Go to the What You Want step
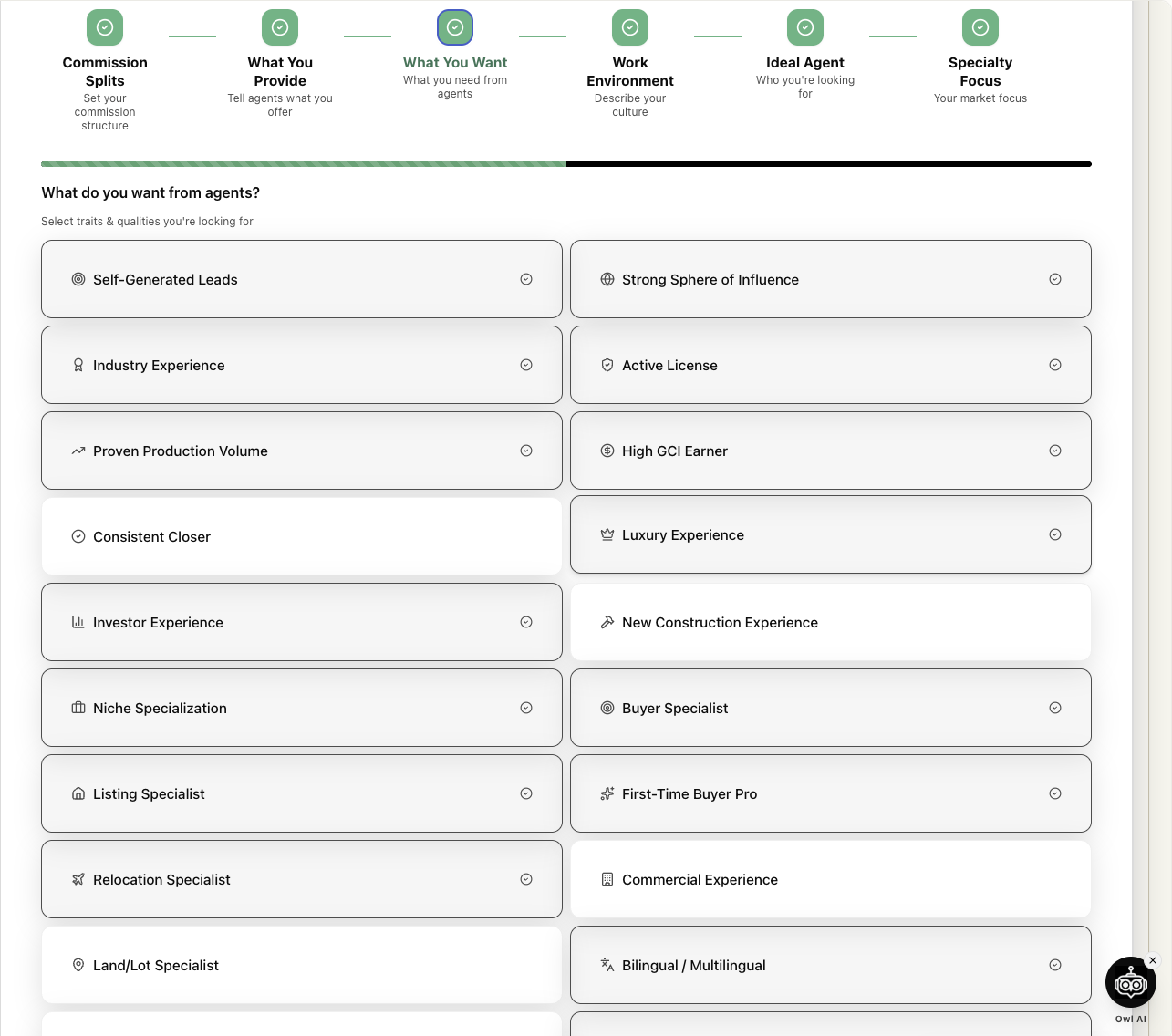 [x=455, y=27]
